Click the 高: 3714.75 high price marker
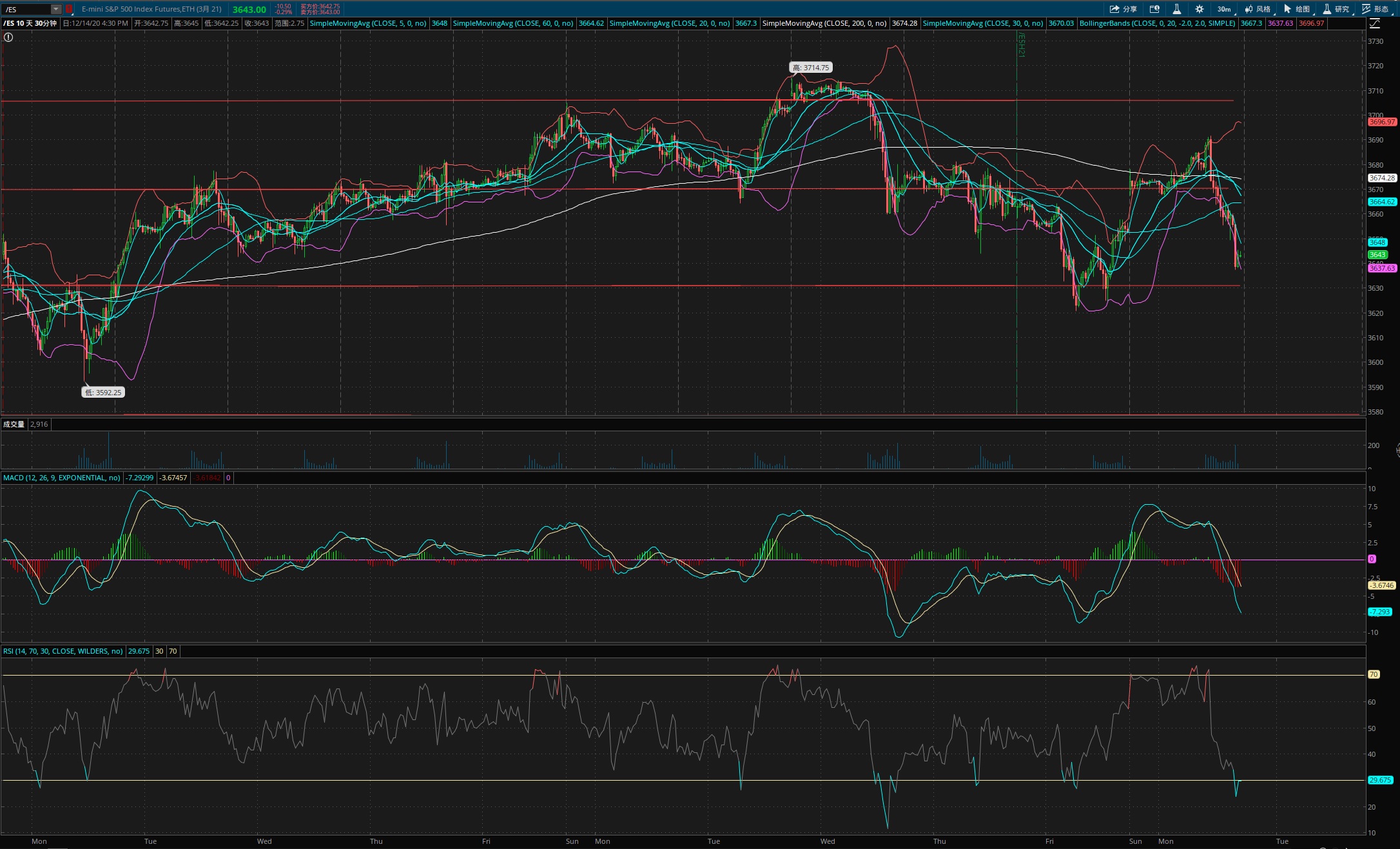The image size is (1400, 849). (811, 67)
